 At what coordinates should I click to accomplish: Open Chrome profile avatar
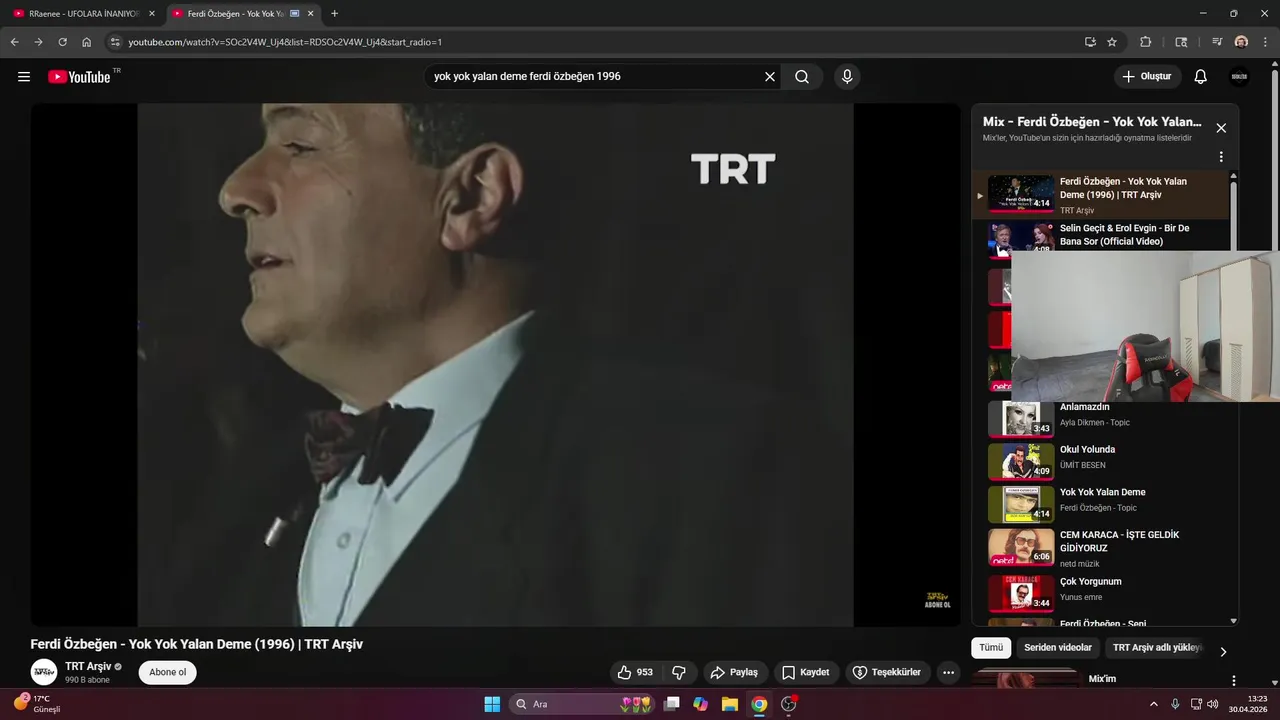1241,42
